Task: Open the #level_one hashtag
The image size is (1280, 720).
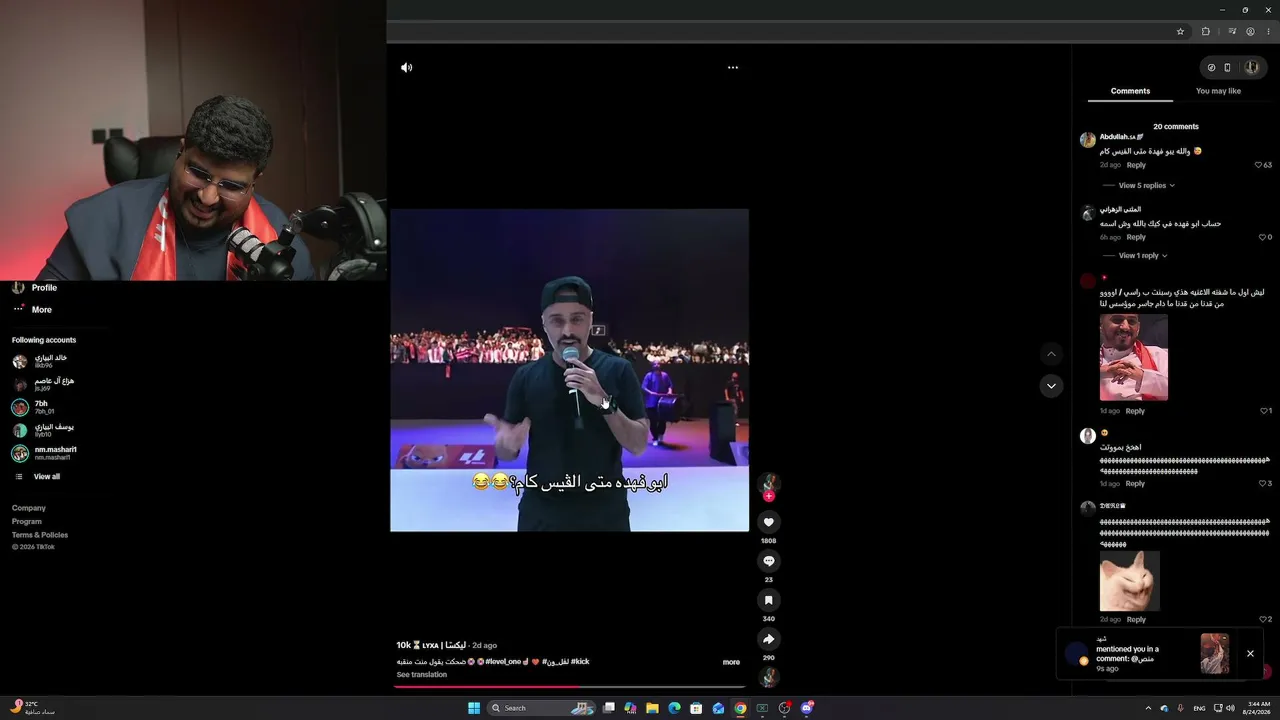Action: [503, 662]
